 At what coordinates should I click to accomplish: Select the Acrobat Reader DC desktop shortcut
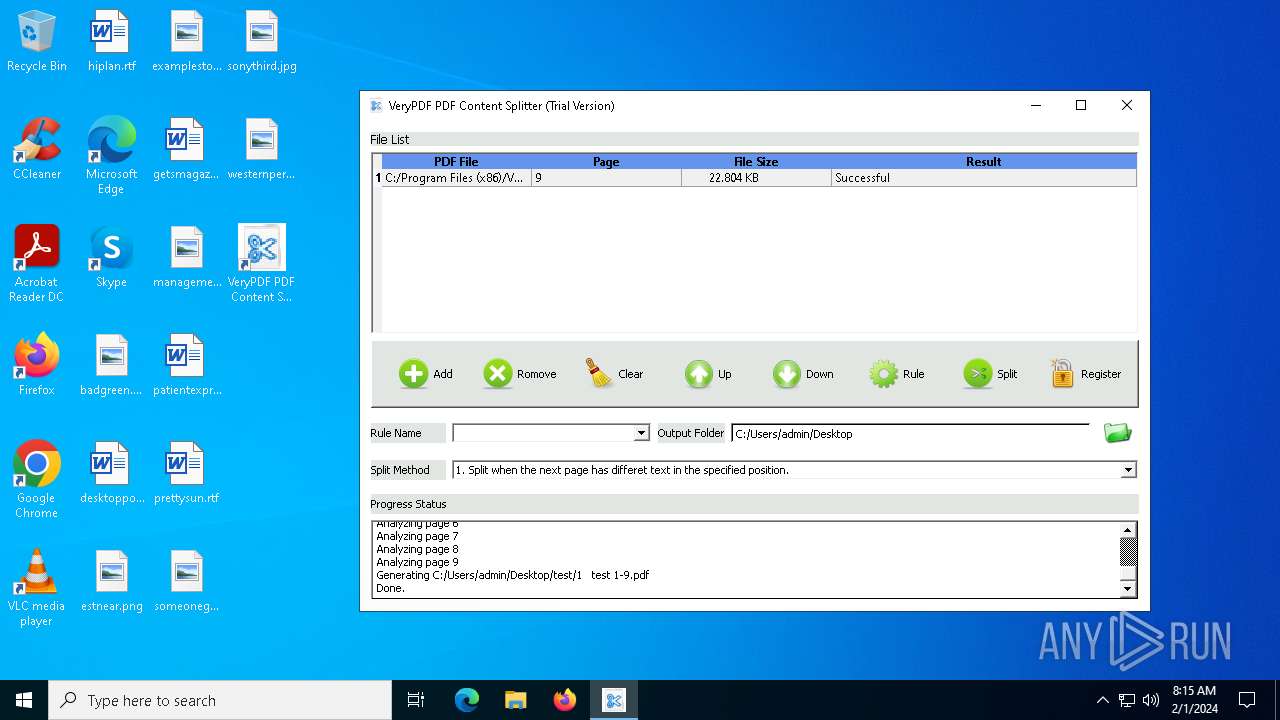37,264
